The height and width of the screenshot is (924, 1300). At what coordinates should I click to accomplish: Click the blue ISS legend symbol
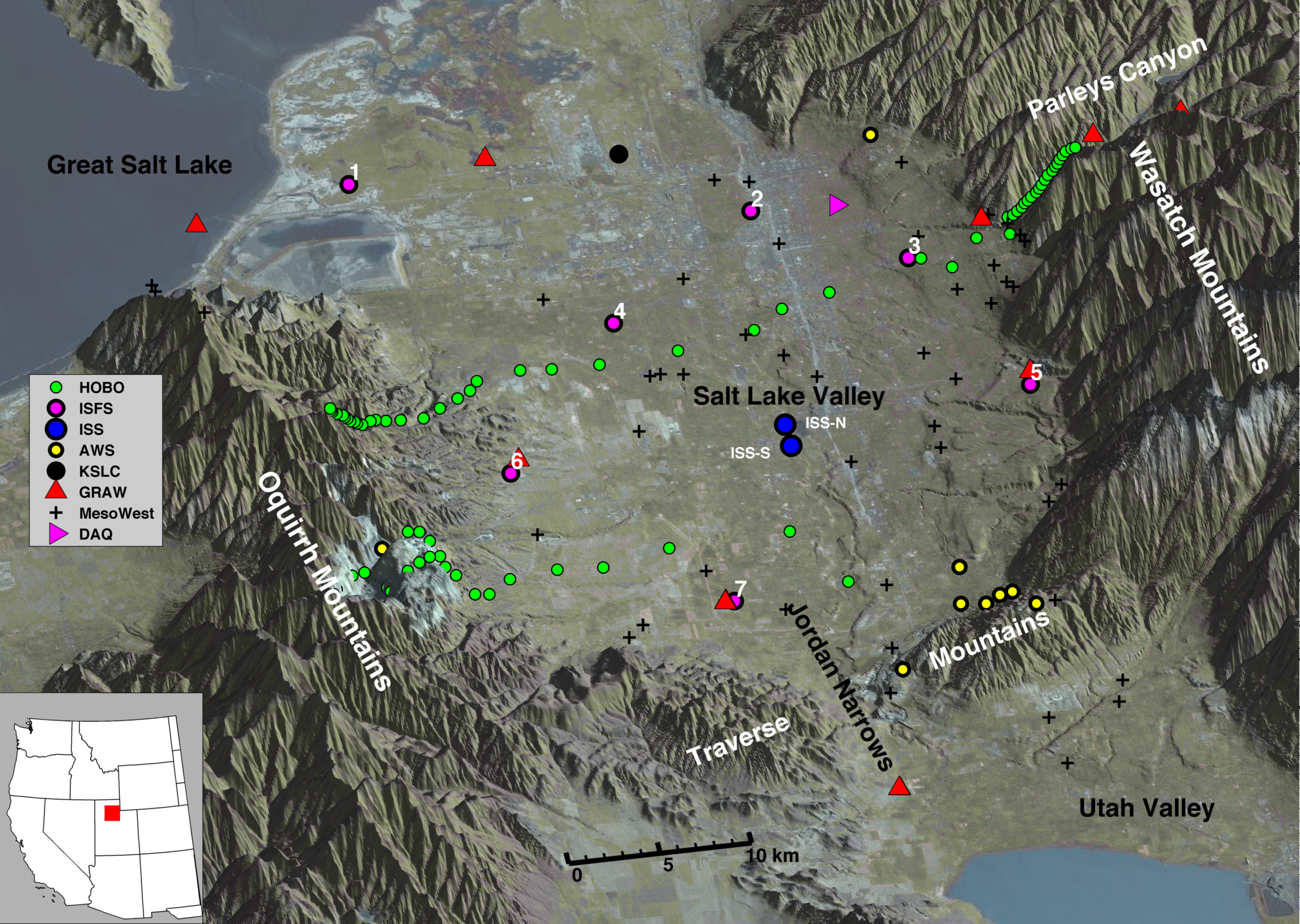pyautogui.click(x=56, y=429)
